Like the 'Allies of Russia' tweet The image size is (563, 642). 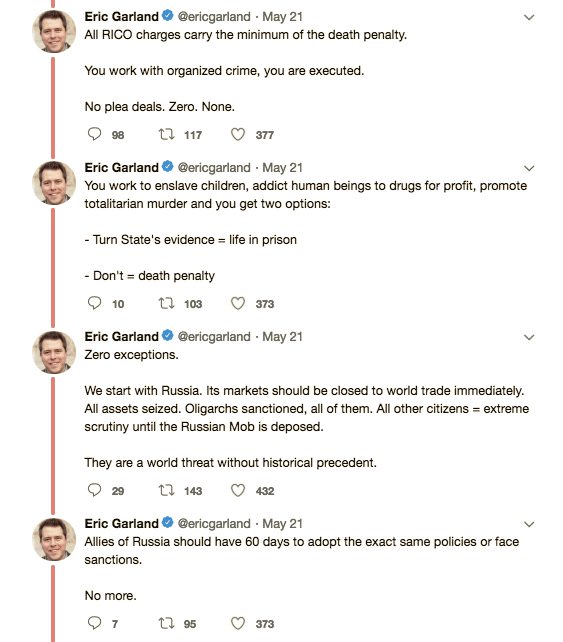[238, 623]
